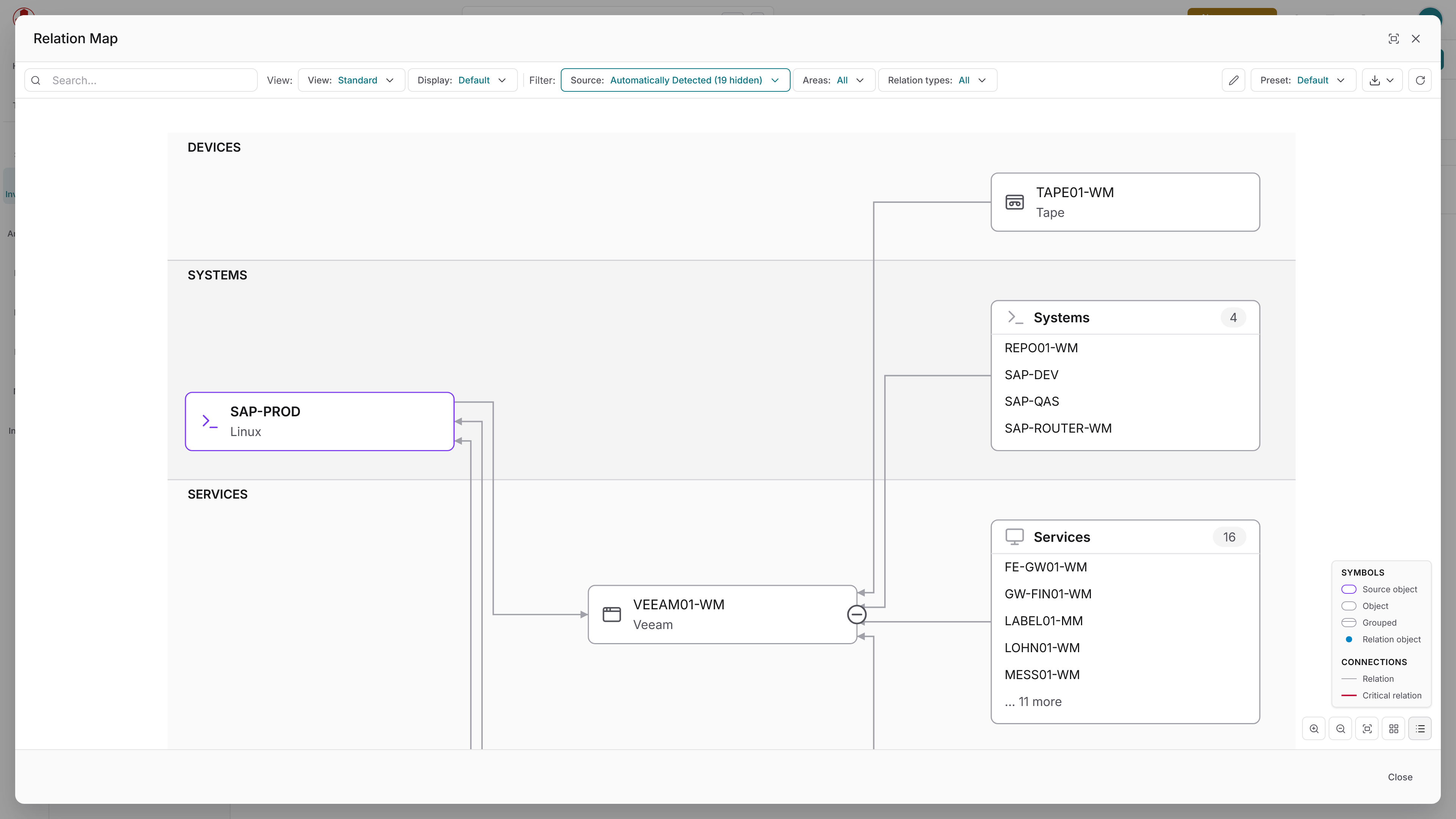Collapse VEEAM01-WM node with minus circle

[x=857, y=614]
